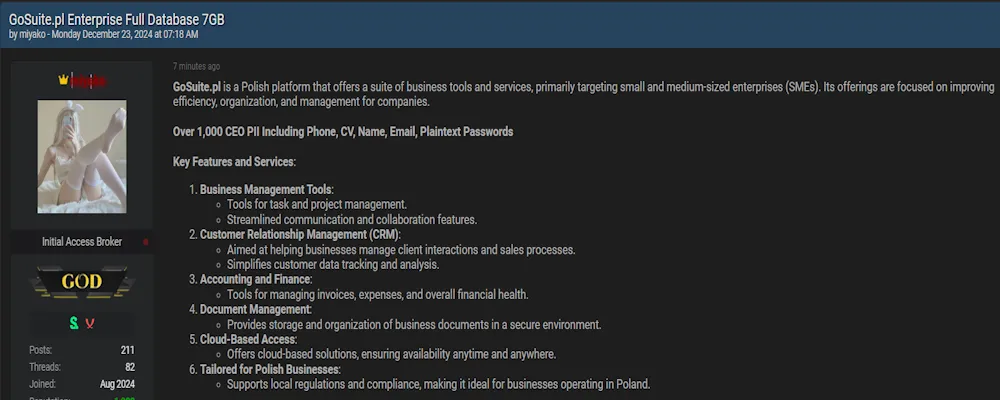Click the red V badge icon
The height and width of the screenshot is (400, 1000).
tap(90, 323)
